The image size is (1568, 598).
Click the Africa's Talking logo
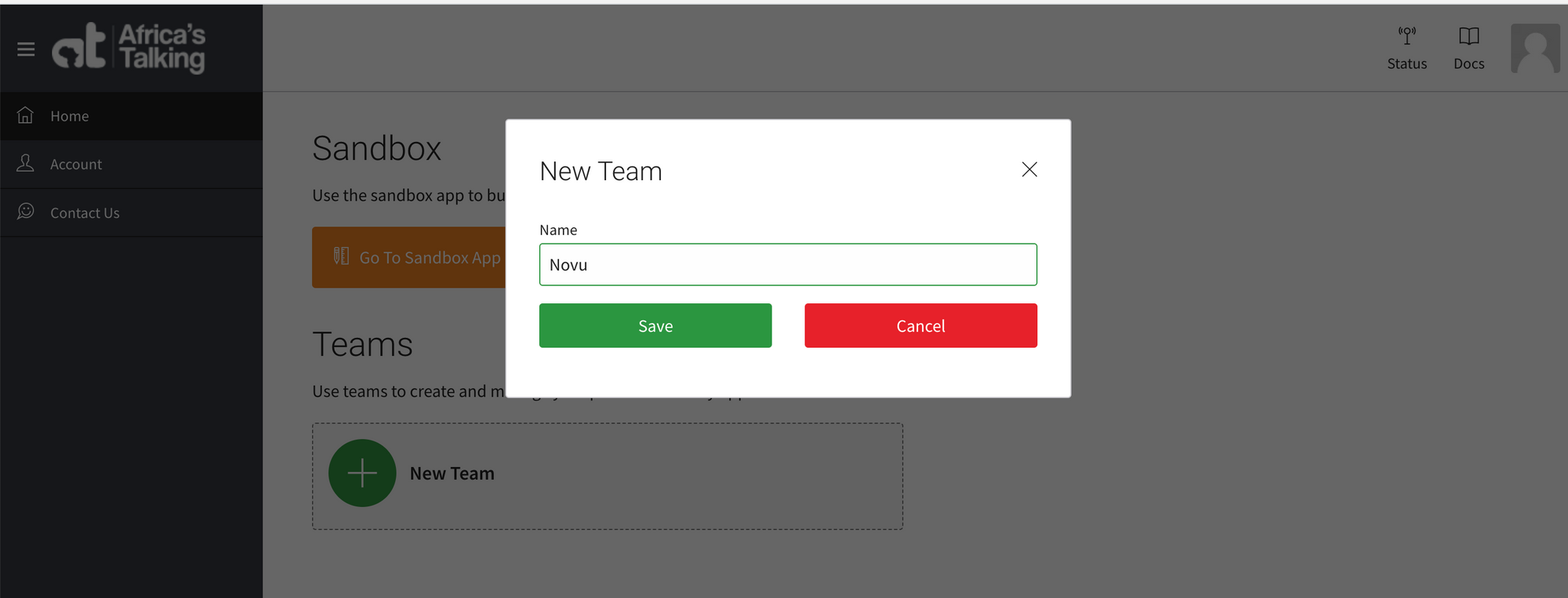coord(129,48)
